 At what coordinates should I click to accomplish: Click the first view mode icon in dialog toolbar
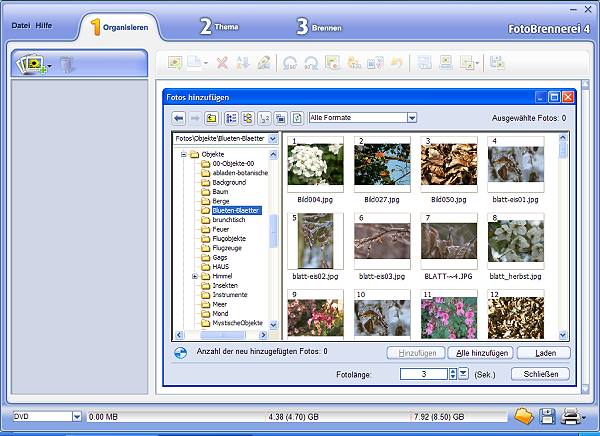(231, 117)
